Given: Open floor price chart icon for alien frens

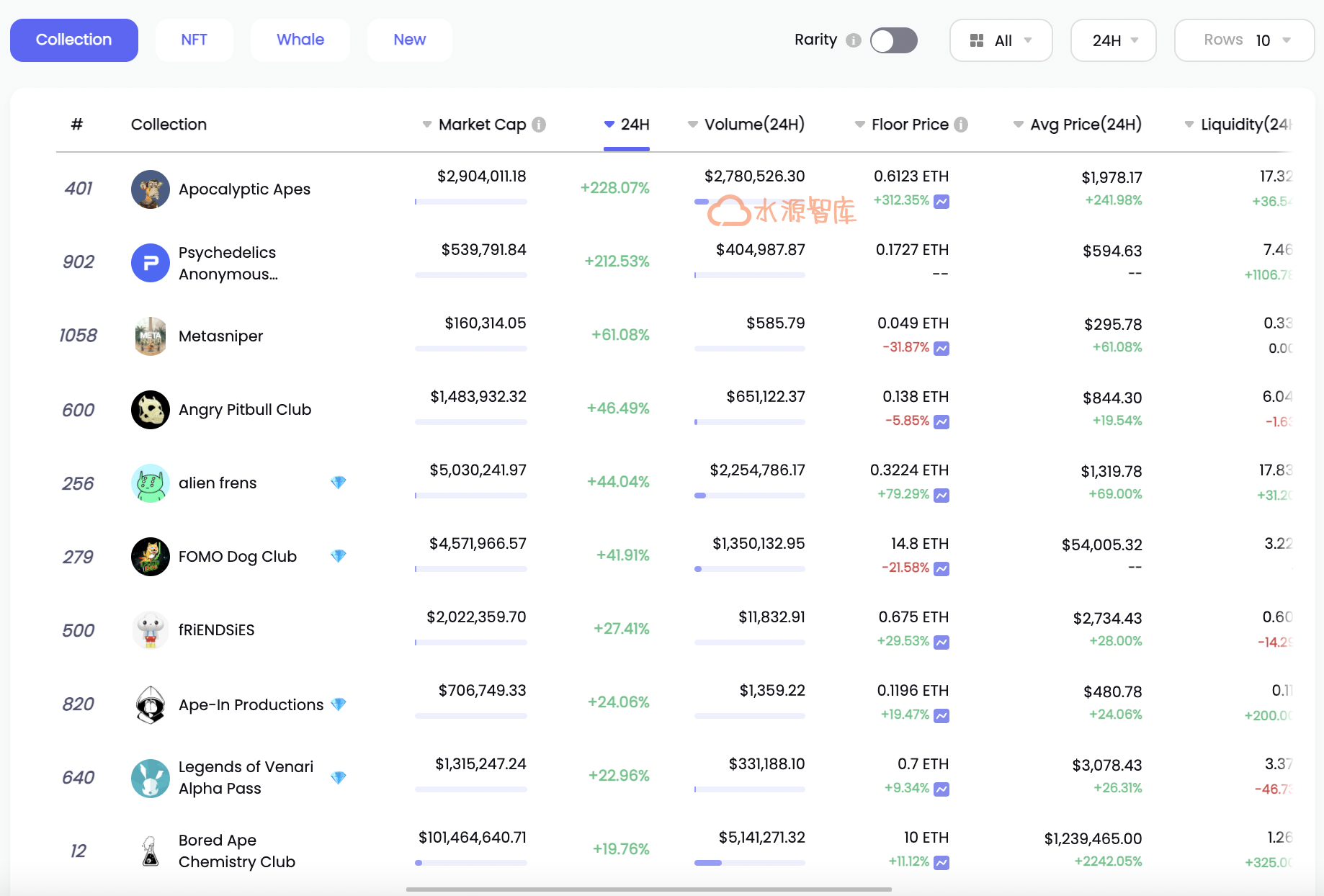Looking at the screenshot, I should 941,496.
